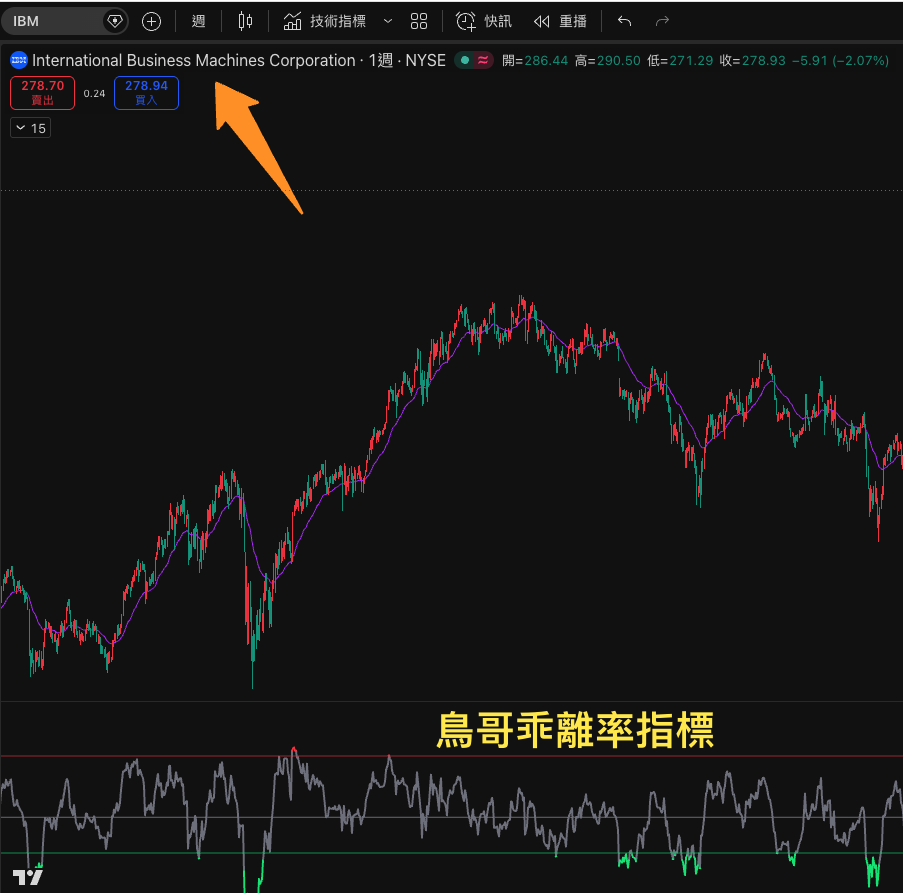The height and width of the screenshot is (893, 903).
Task: Click the 低=271.29 low price value
Action: [680, 60]
